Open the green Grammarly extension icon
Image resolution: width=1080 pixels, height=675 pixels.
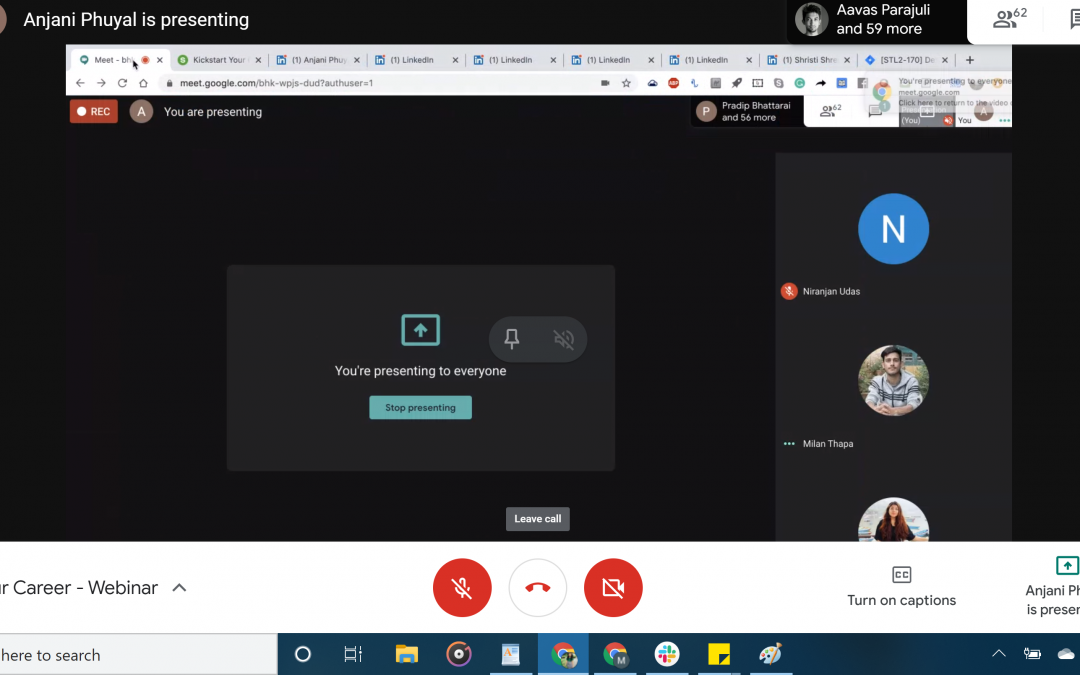coord(800,83)
